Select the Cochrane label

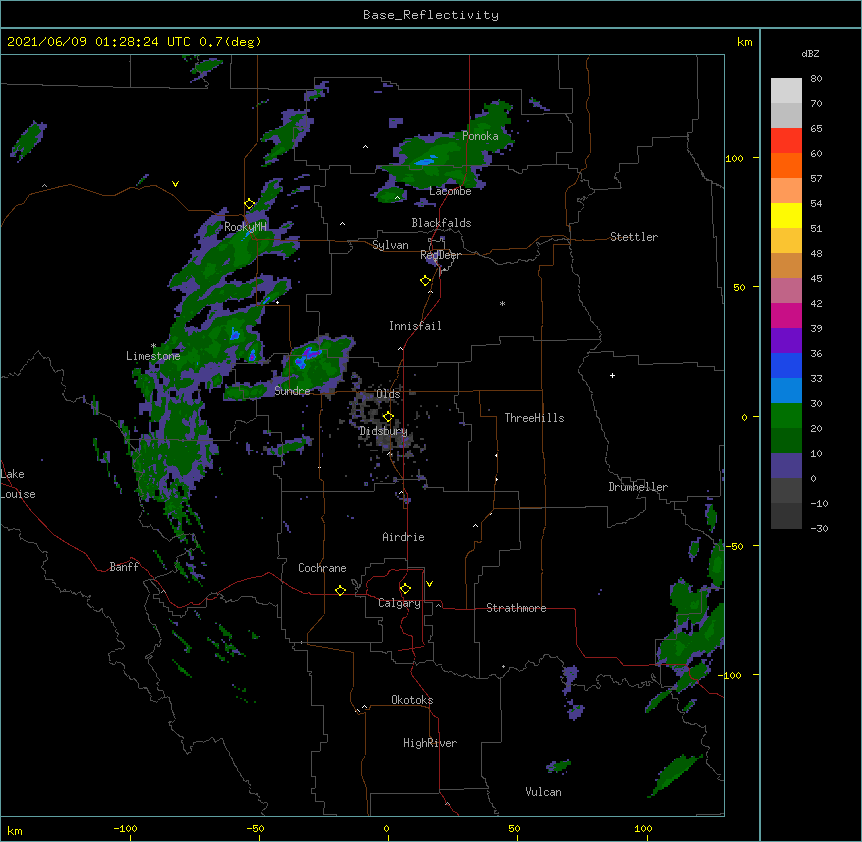[322, 568]
